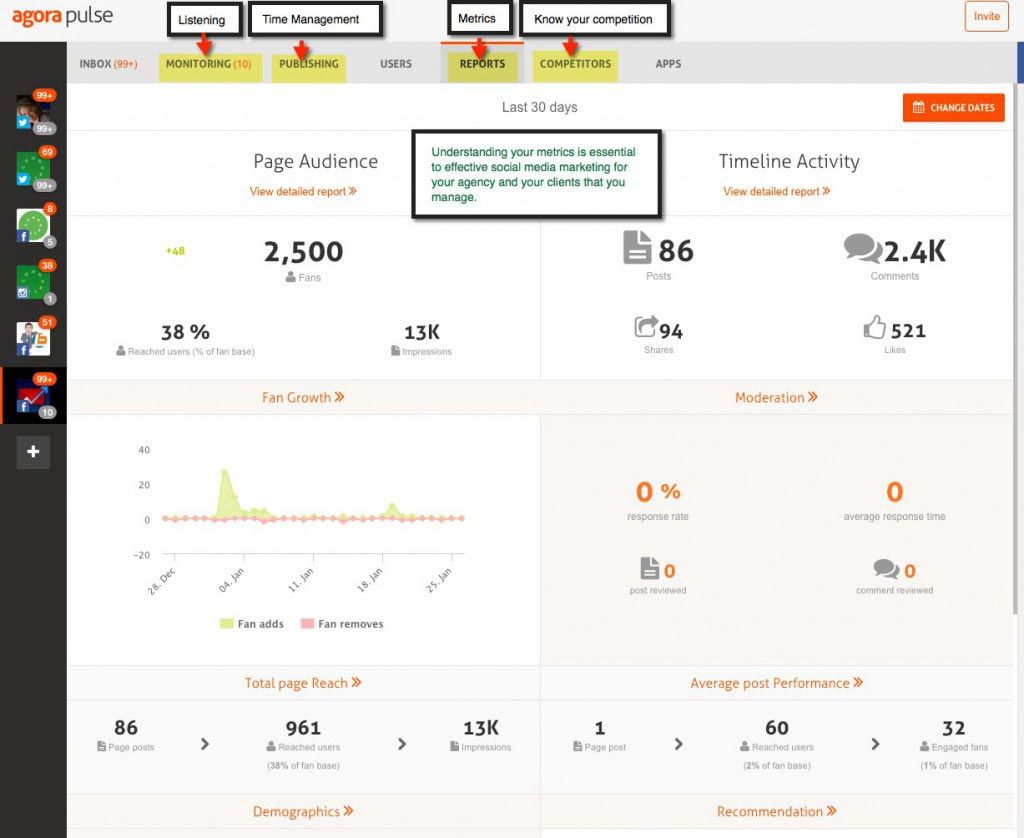Click the "60" Reached users value
1024x838 pixels.
(777, 728)
